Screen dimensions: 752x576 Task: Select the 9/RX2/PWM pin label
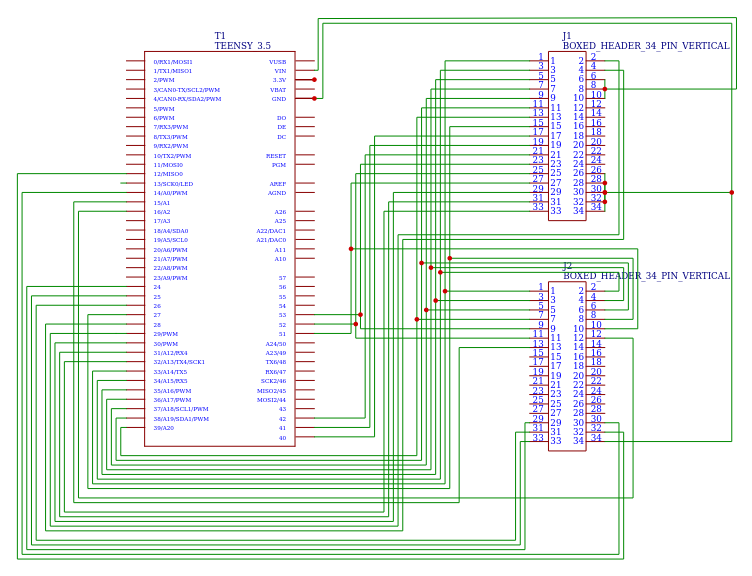click(171, 146)
